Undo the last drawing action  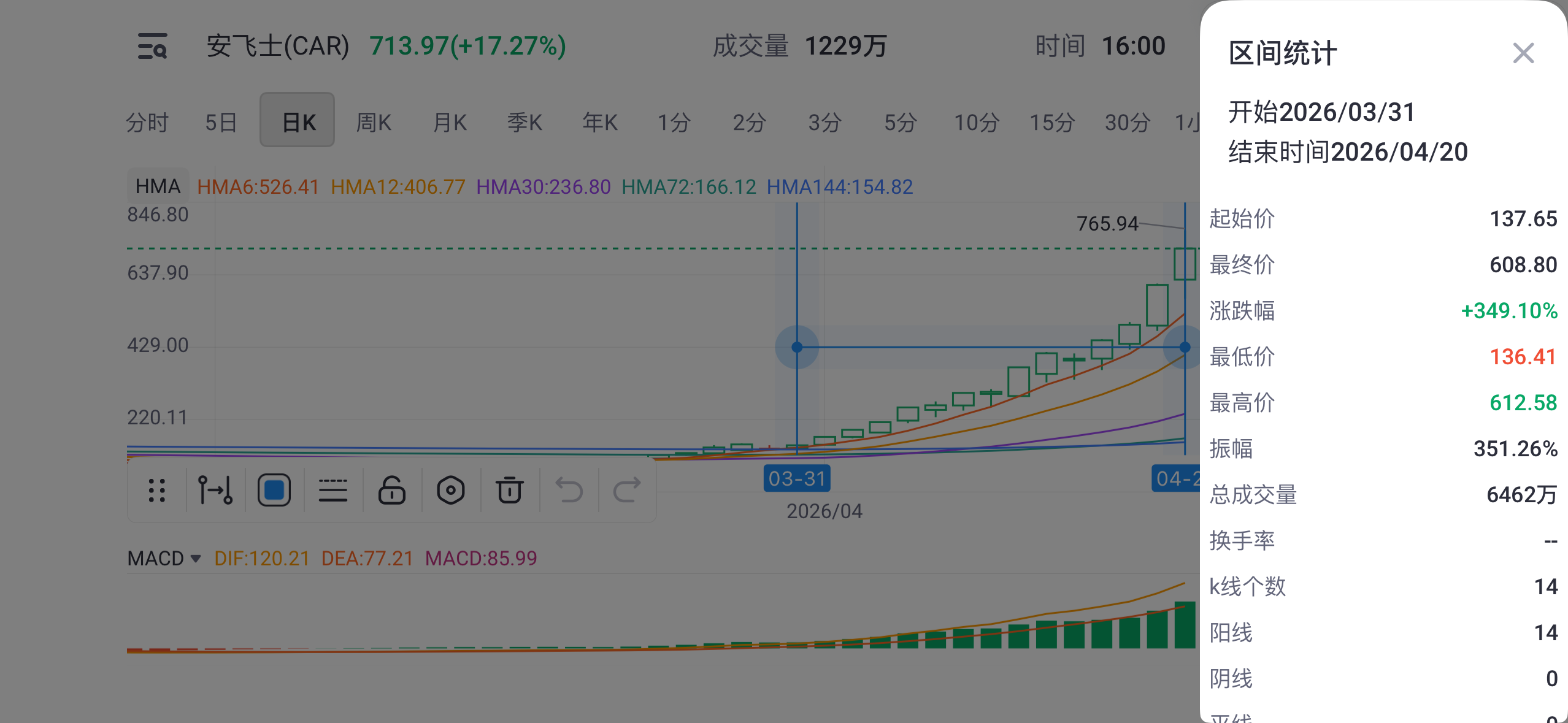coord(569,491)
